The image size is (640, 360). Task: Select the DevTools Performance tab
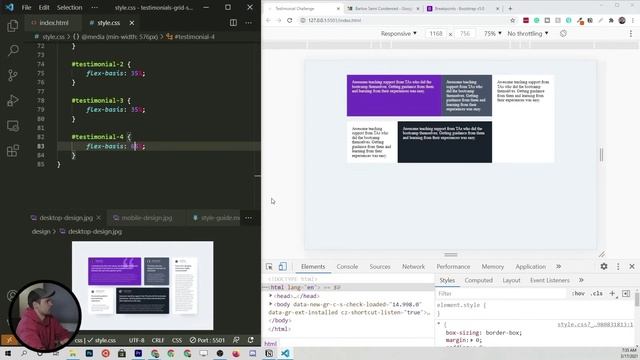453,267
